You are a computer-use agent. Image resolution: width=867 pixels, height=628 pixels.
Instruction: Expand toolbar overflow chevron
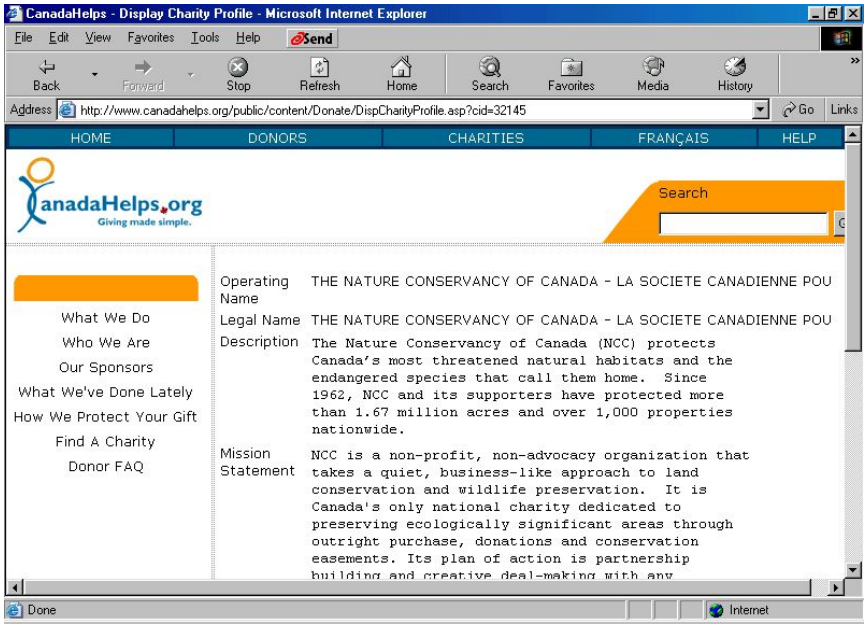[x=854, y=61]
